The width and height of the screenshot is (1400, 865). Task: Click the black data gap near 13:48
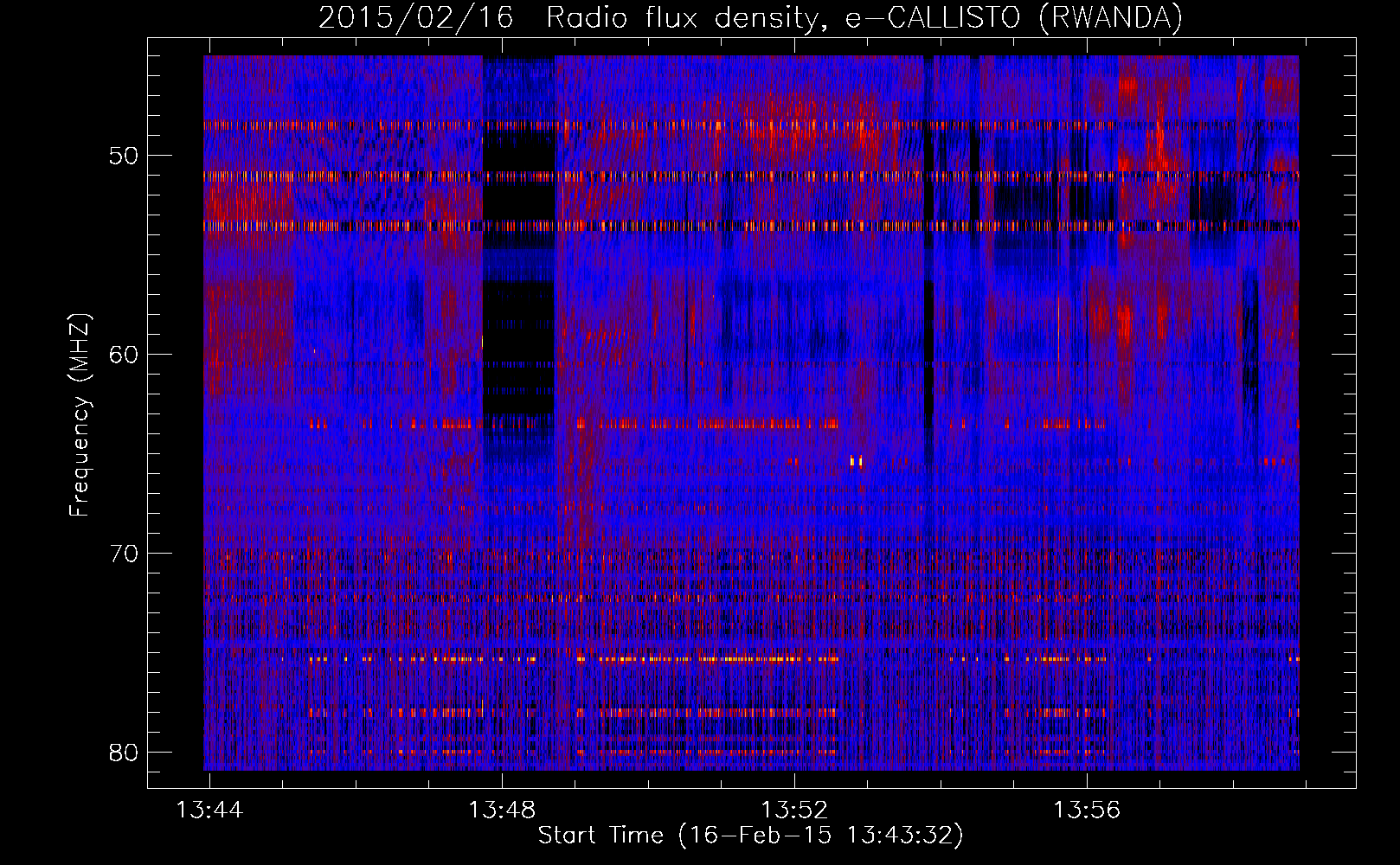(518, 259)
